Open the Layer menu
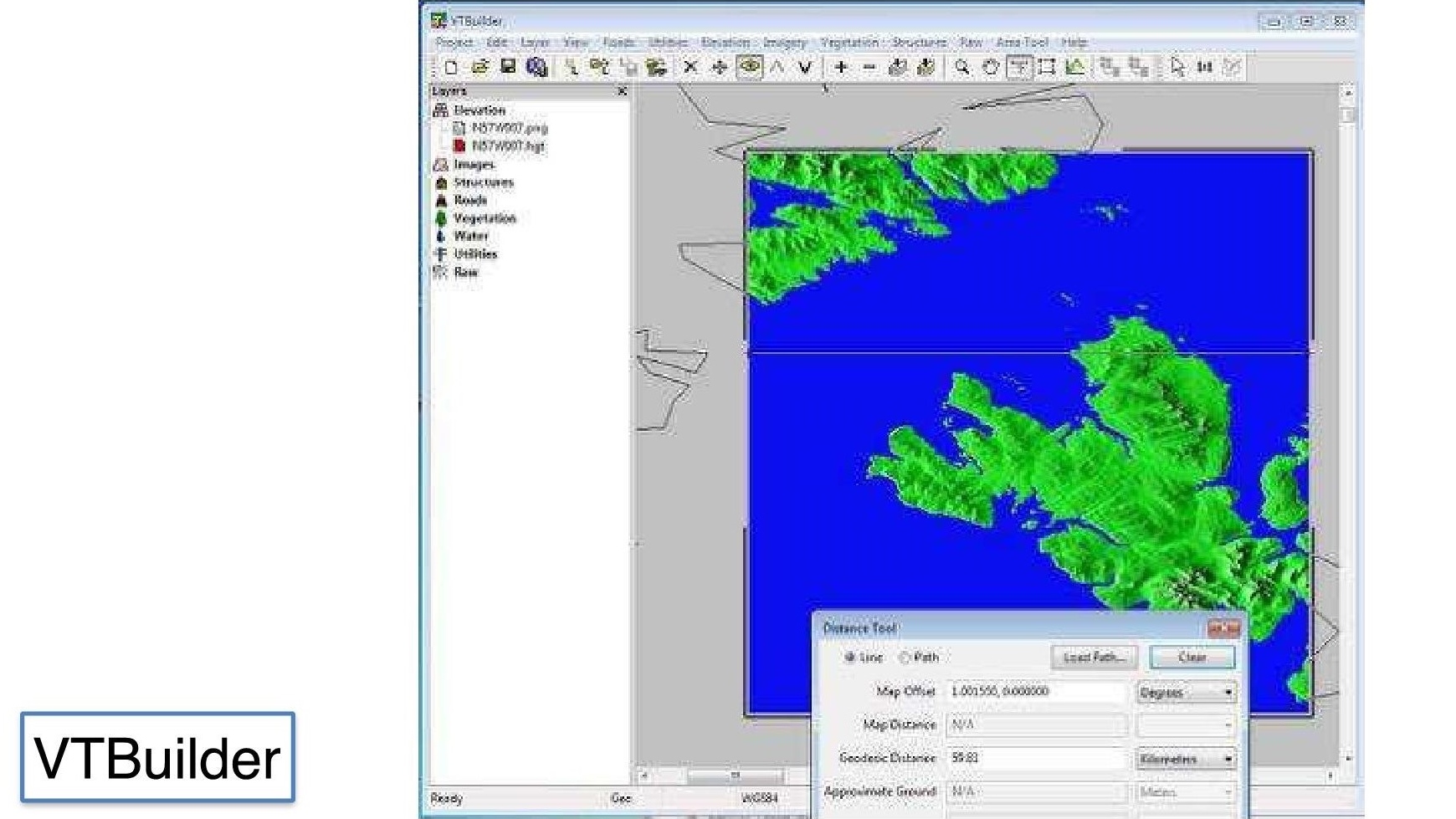Image resolution: width=1456 pixels, height=819 pixels. click(535, 42)
